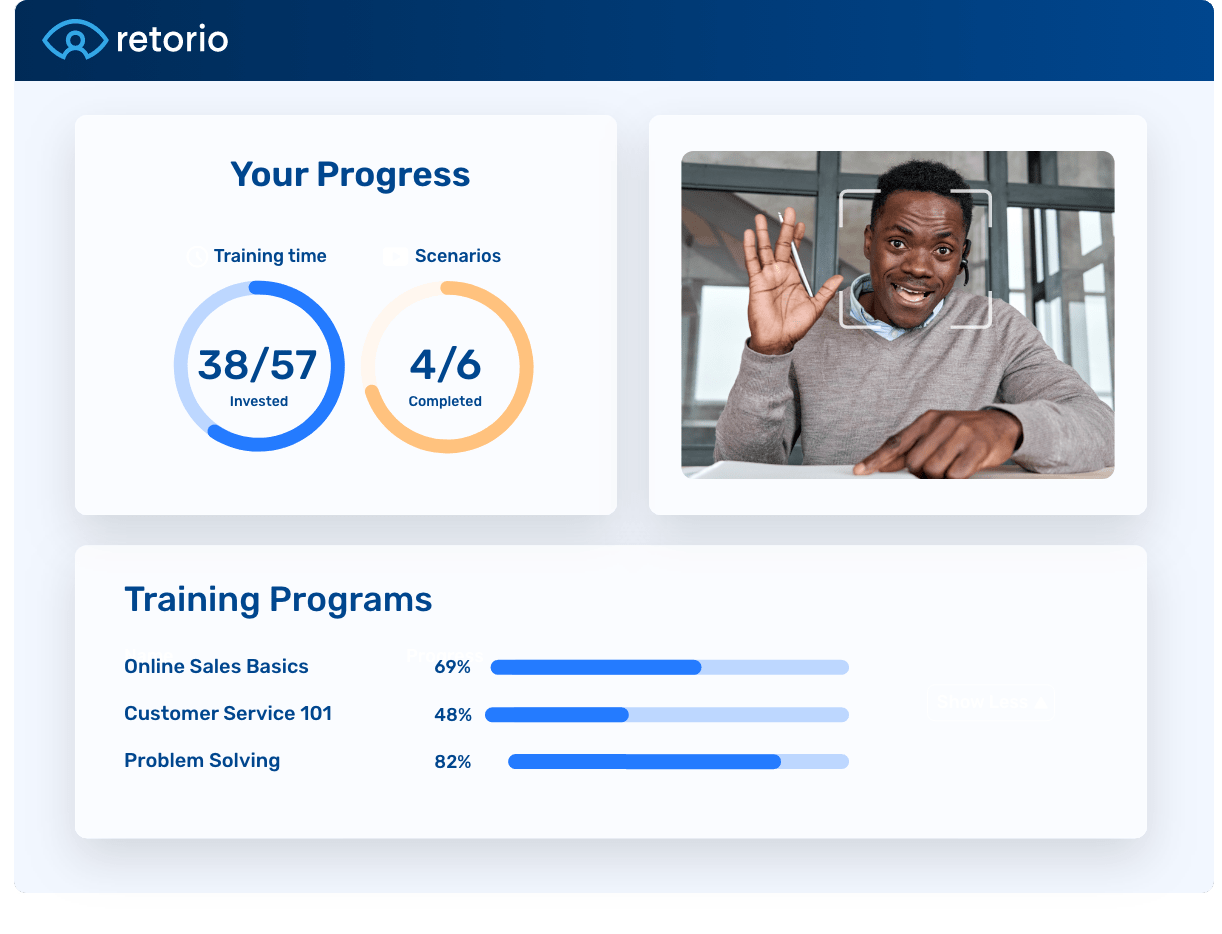Toggle the Training time progress display

pyautogui.click(x=259, y=365)
